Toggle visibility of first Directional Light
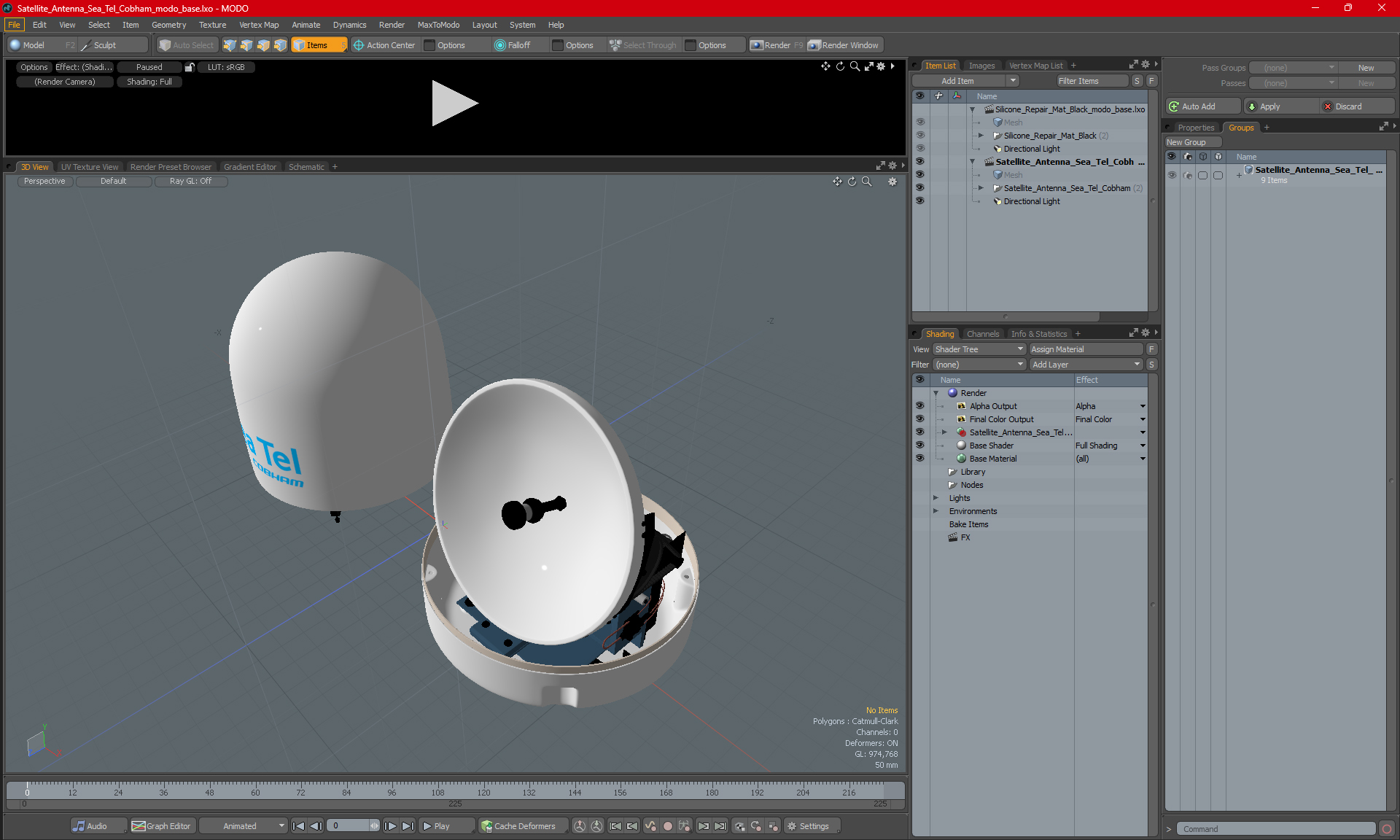1400x840 pixels. (x=920, y=149)
